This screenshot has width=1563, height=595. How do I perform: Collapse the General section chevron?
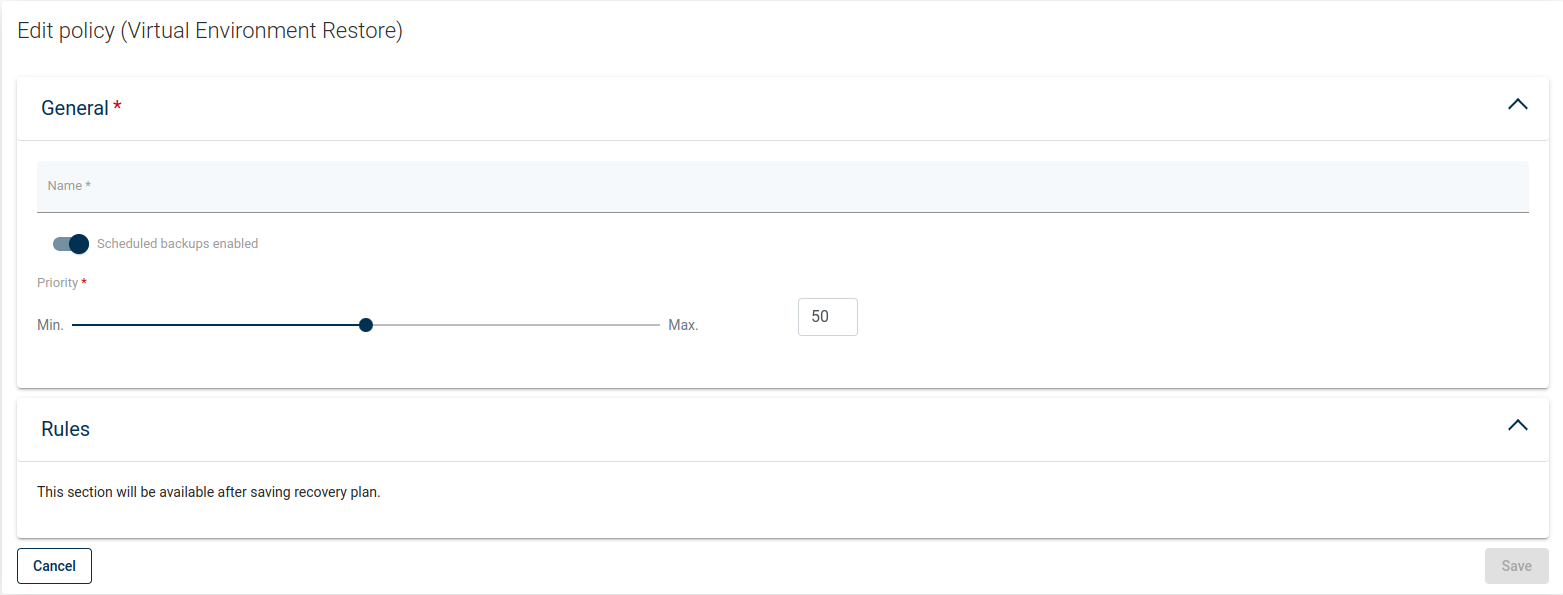[x=1517, y=104]
